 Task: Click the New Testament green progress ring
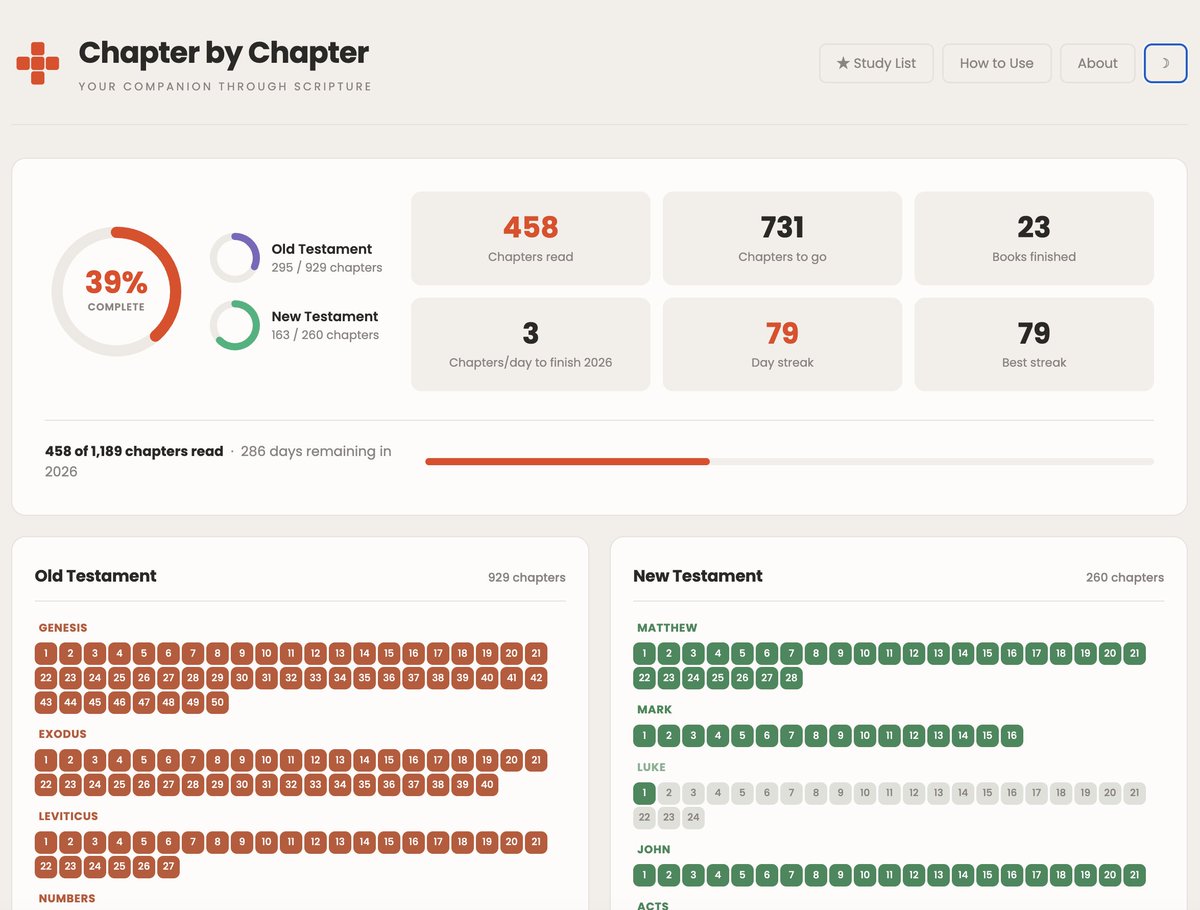(x=235, y=325)
